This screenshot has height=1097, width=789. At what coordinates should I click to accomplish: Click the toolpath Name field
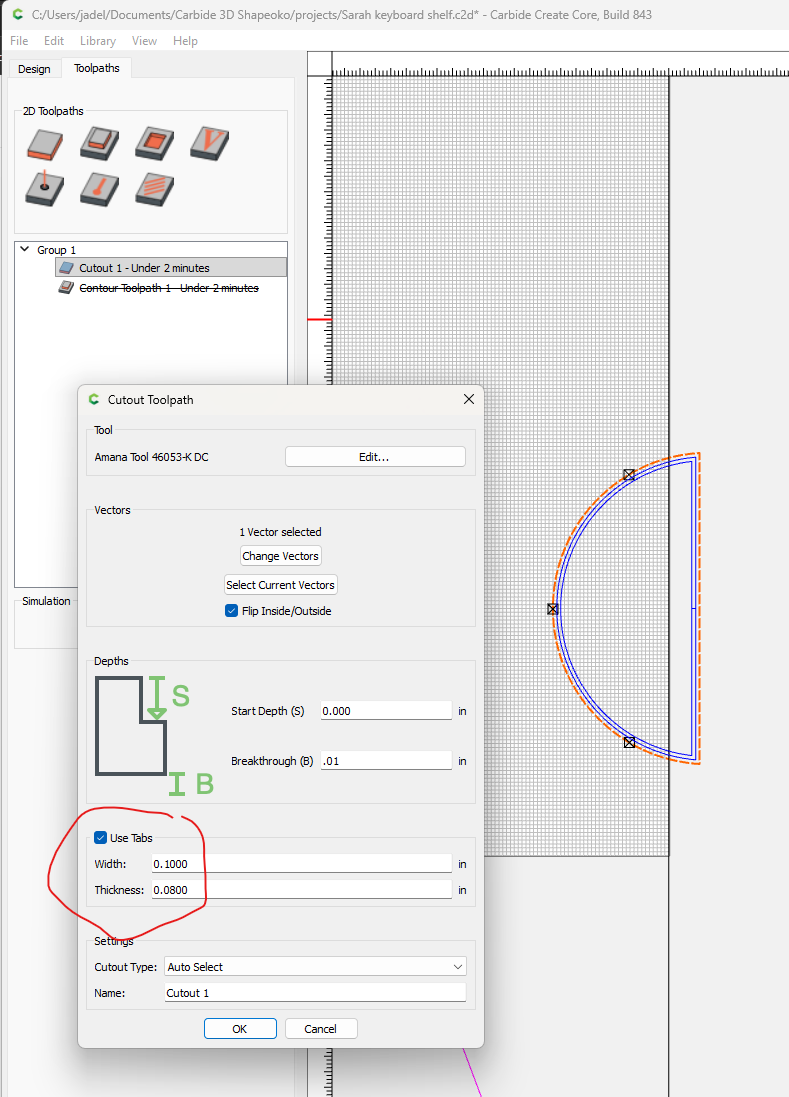[315, 993]
